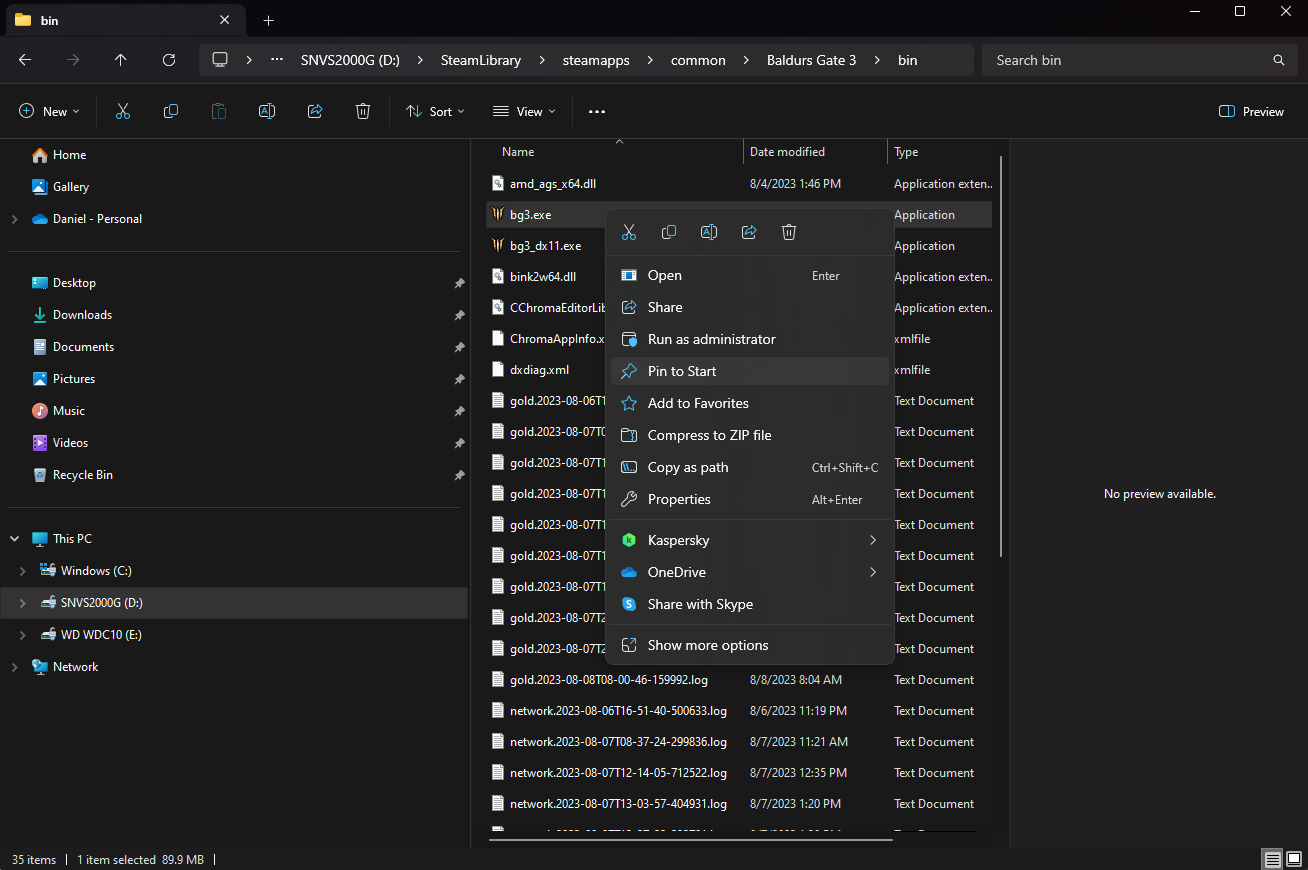Expand the Windows (C:) drive node
This screenshot has width=1308, height=870.
tap(22, 571)
